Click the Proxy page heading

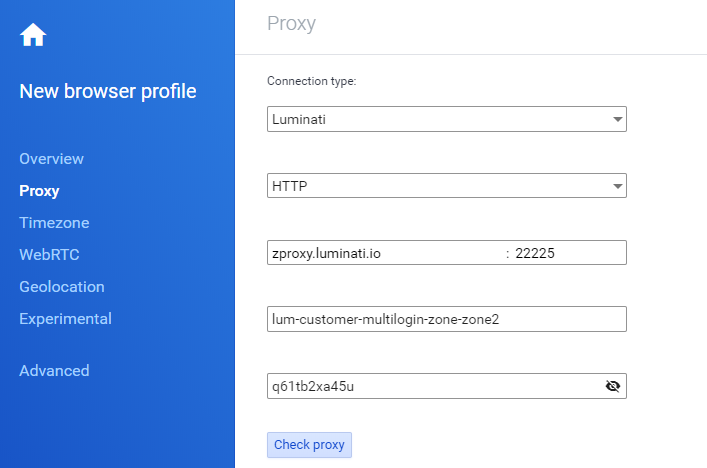click(x=291, y=24)
